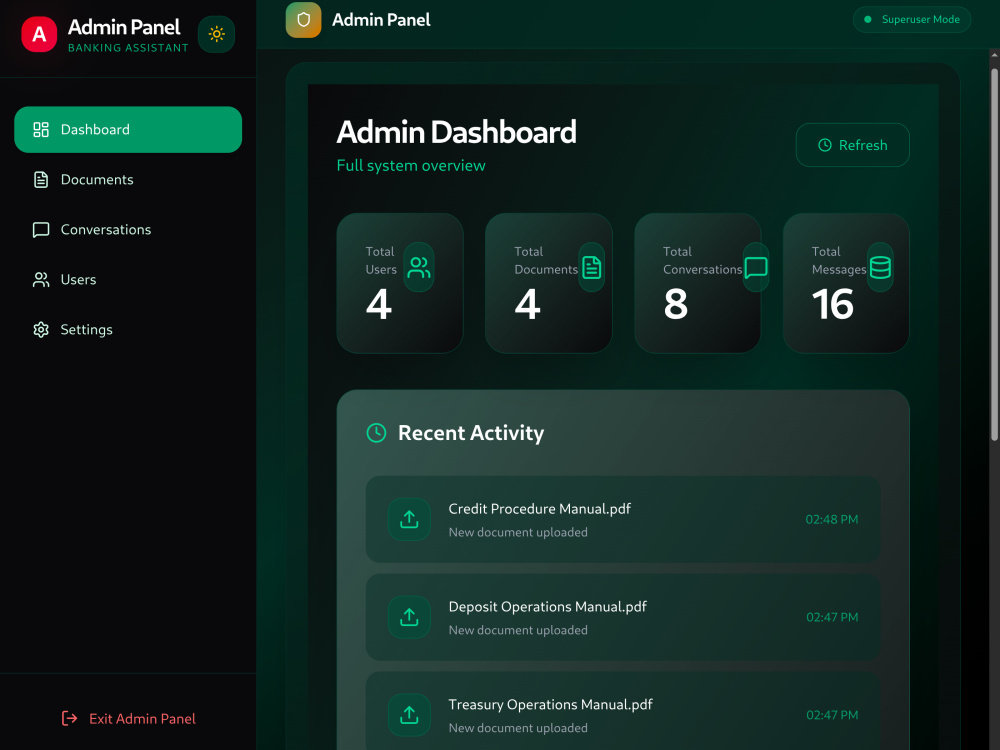Viewport: 1000px width, 750px height.
Task: Open the Documents section
Action: [x=128, y=180]
